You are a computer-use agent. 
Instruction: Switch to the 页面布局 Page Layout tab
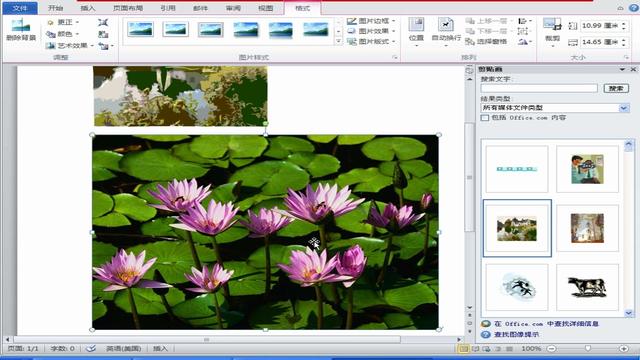point(128,8)
